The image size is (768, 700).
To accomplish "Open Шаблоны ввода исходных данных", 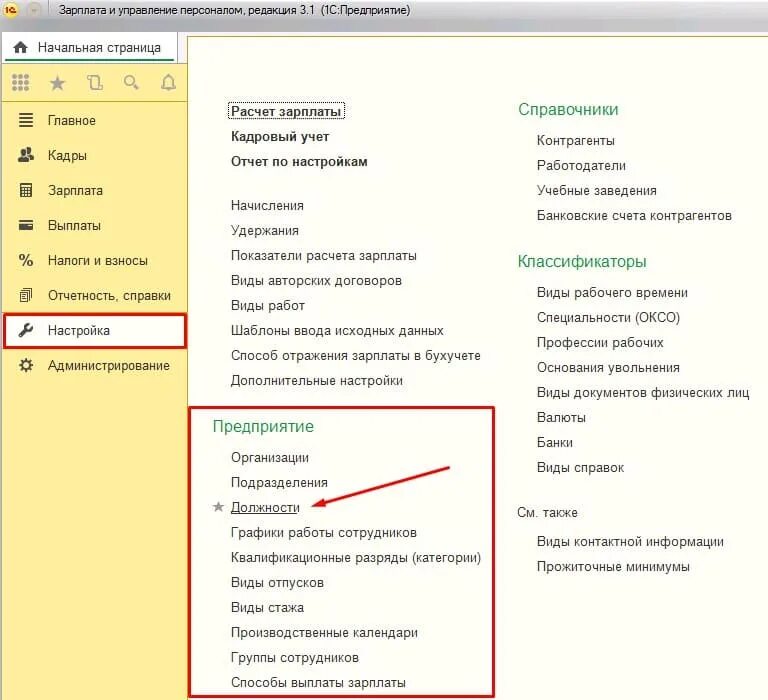I will [x=337, y=330].
